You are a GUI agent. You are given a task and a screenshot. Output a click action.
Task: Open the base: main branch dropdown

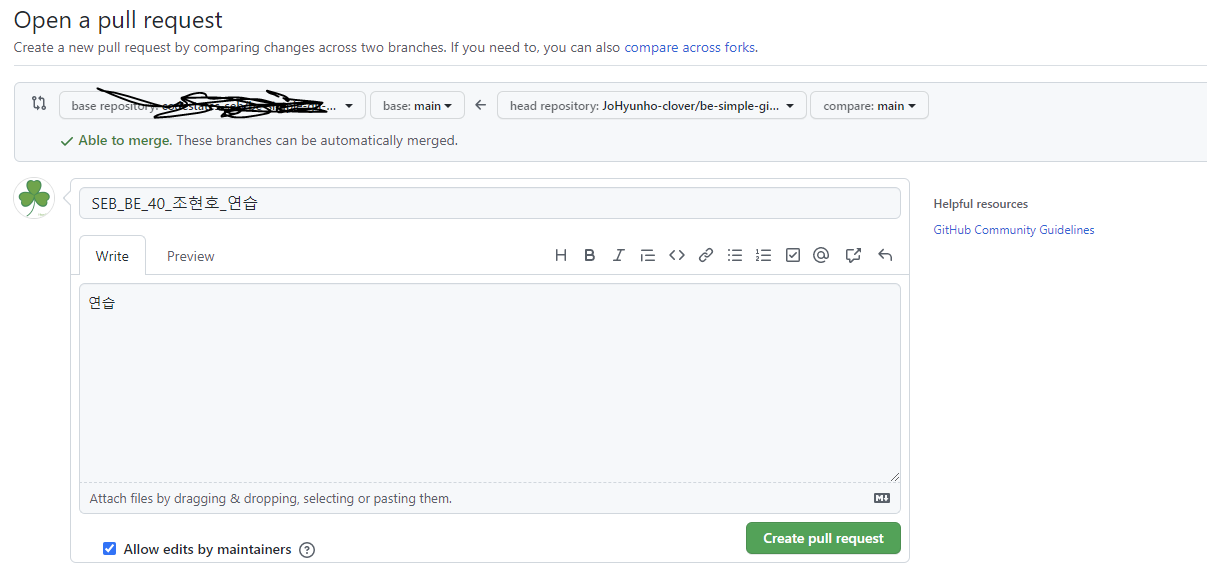pos(417,105)
